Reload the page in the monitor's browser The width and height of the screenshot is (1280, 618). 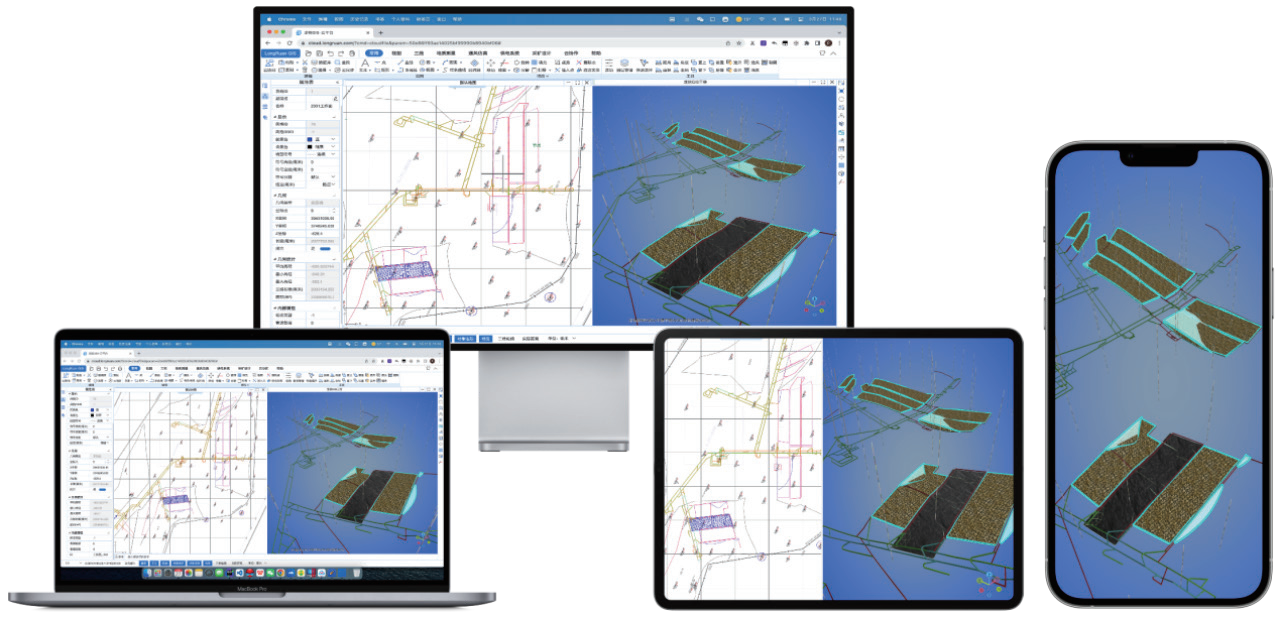click(x=289, y=43)
